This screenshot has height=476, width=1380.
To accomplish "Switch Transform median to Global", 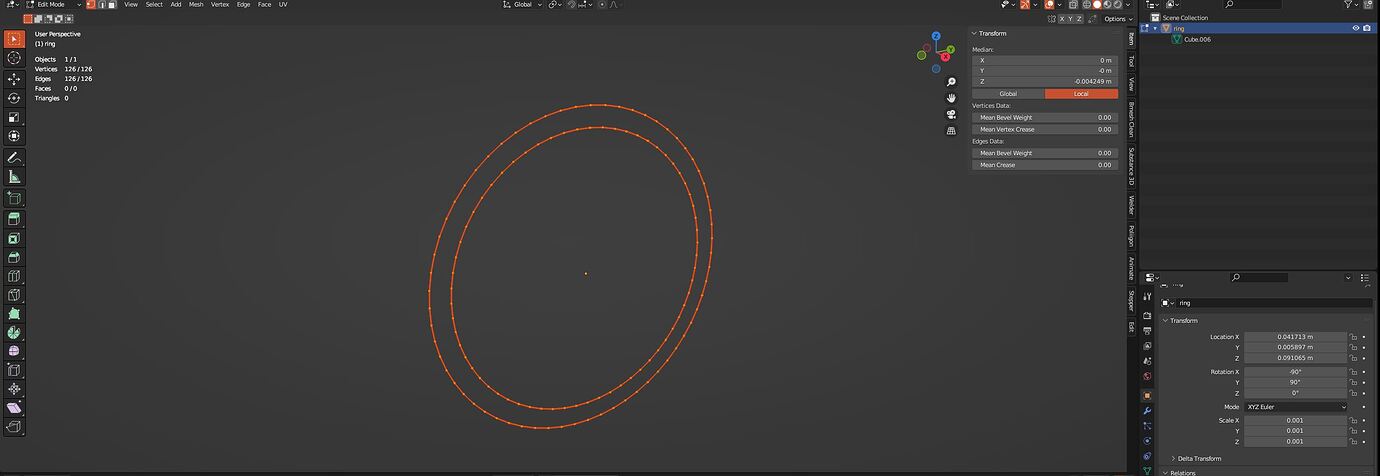I will point(1008,94).
